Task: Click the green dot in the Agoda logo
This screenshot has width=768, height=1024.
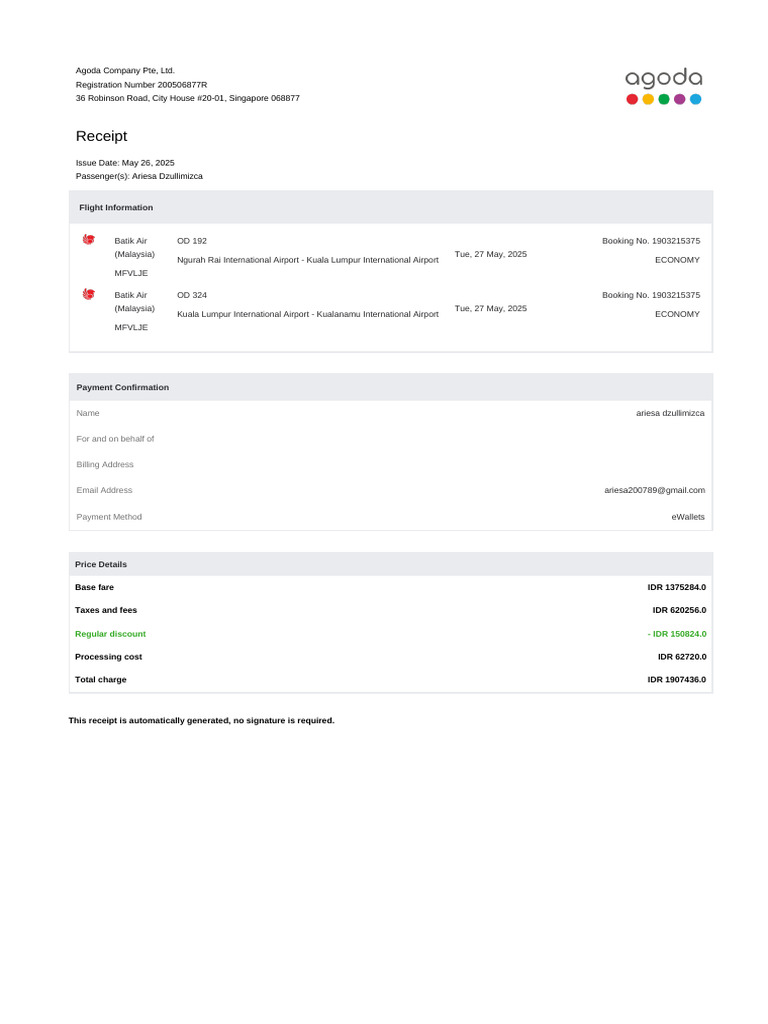Action: pos(664,99)
